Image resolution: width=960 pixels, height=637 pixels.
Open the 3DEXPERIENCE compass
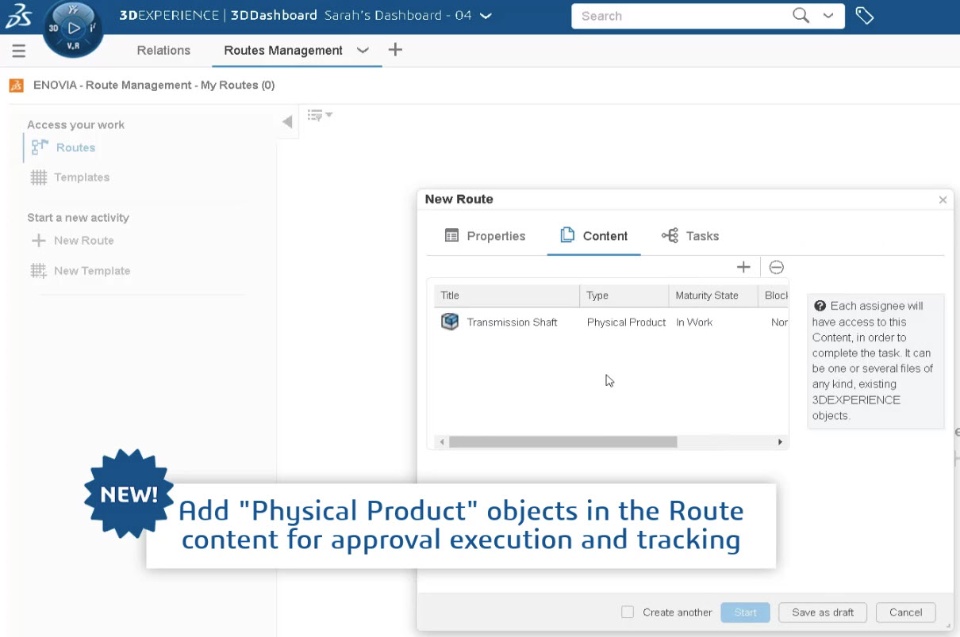coord(73,28)
